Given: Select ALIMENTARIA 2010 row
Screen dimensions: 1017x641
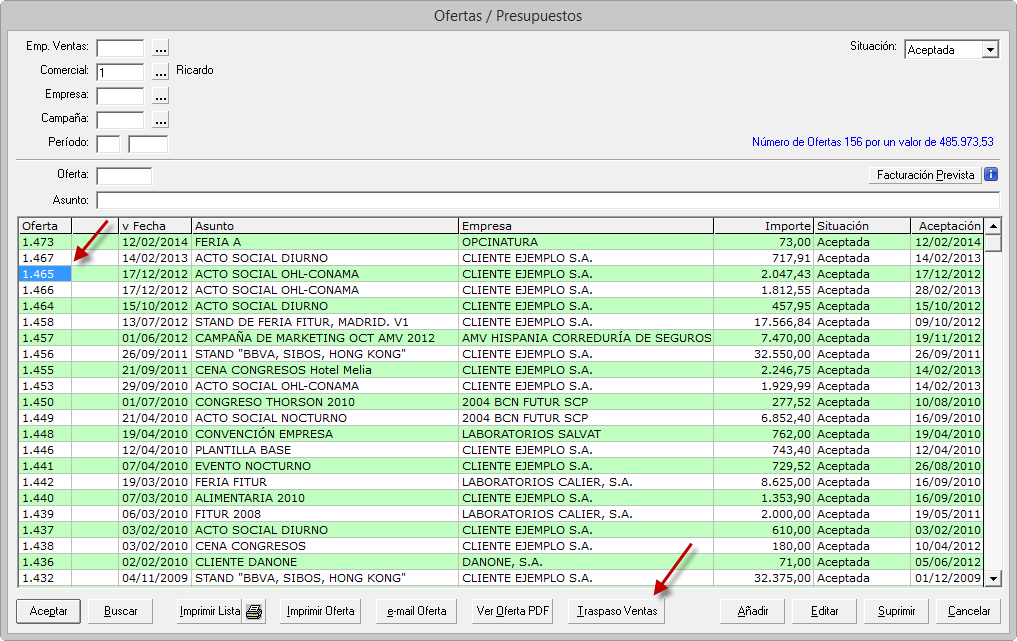Looking at the screenshot, I should tap(501, 498).
